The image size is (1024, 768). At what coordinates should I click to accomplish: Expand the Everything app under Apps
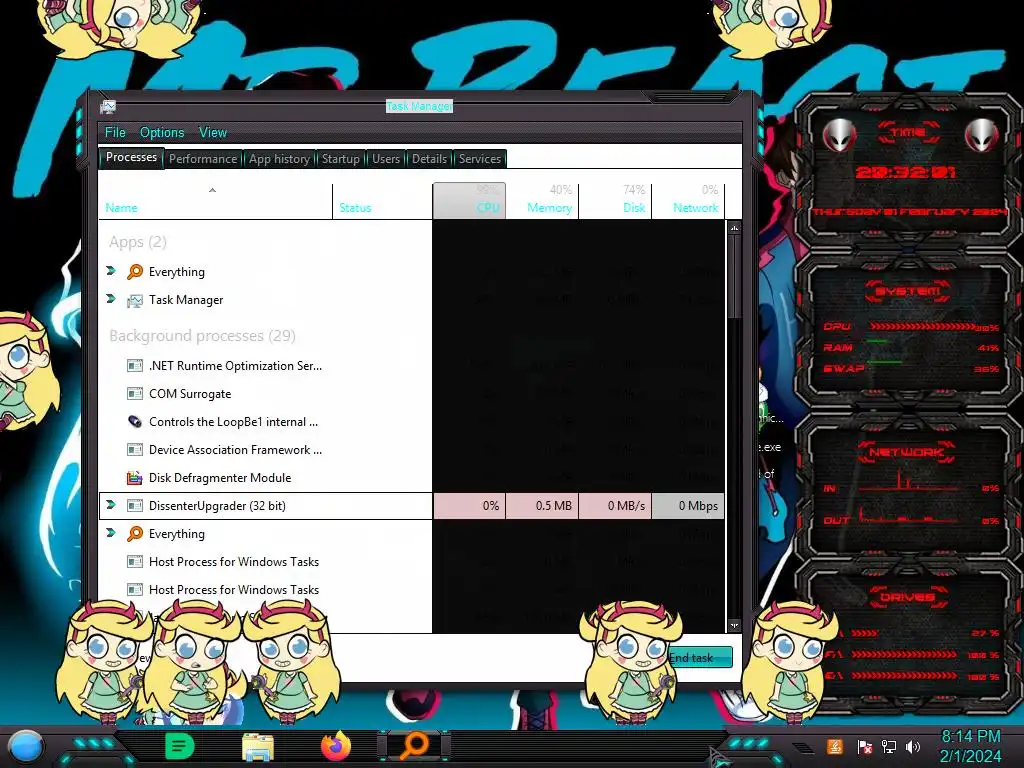click(111, 271)
